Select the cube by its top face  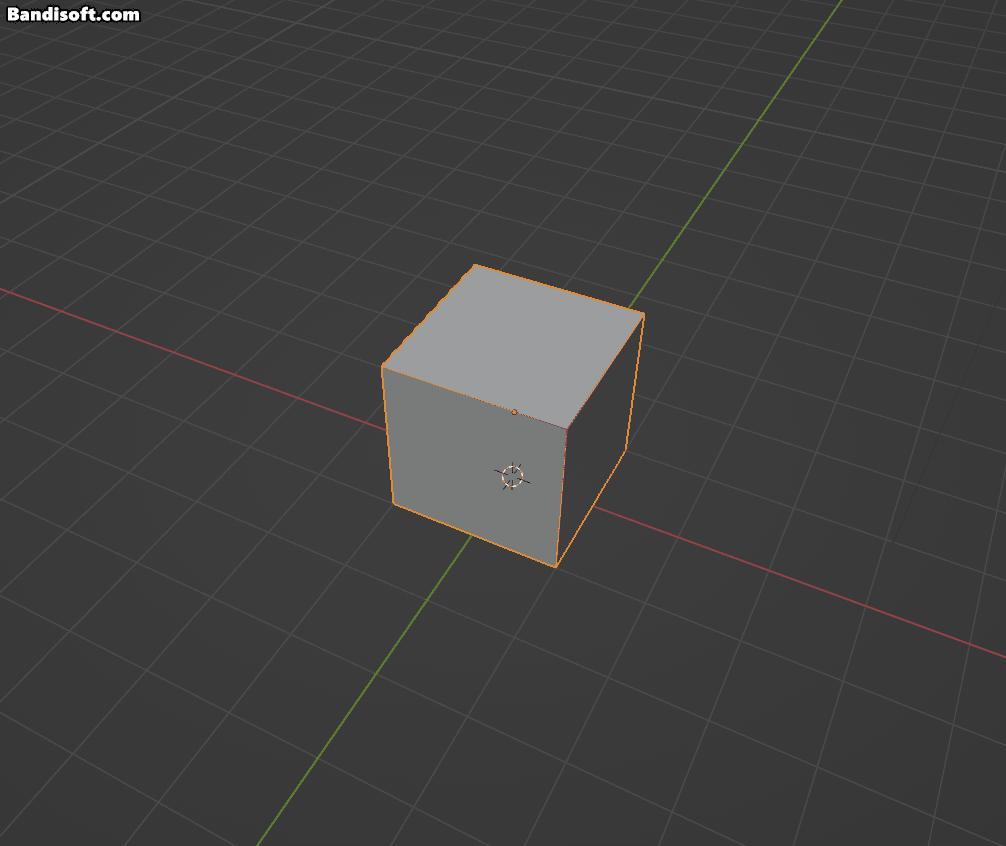(513, 346)
